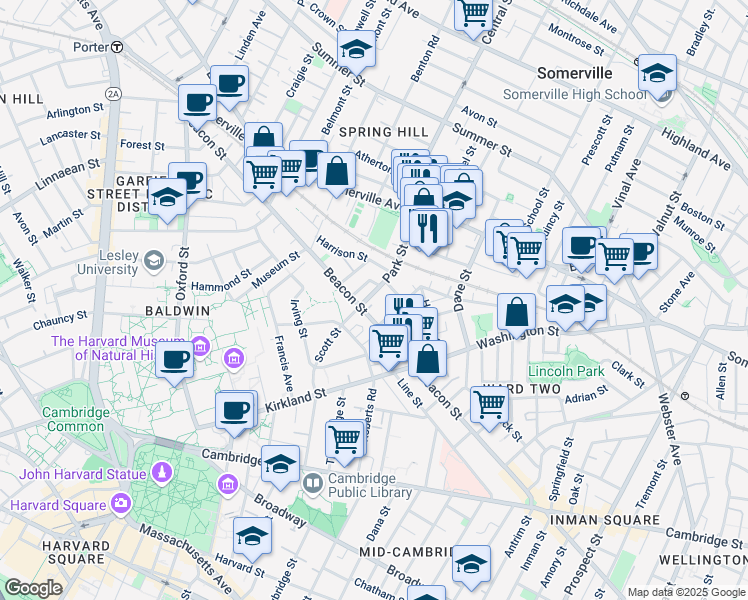Open the school marker near Garfield Street district
The image size is (748, 600).
coord(167,199)
